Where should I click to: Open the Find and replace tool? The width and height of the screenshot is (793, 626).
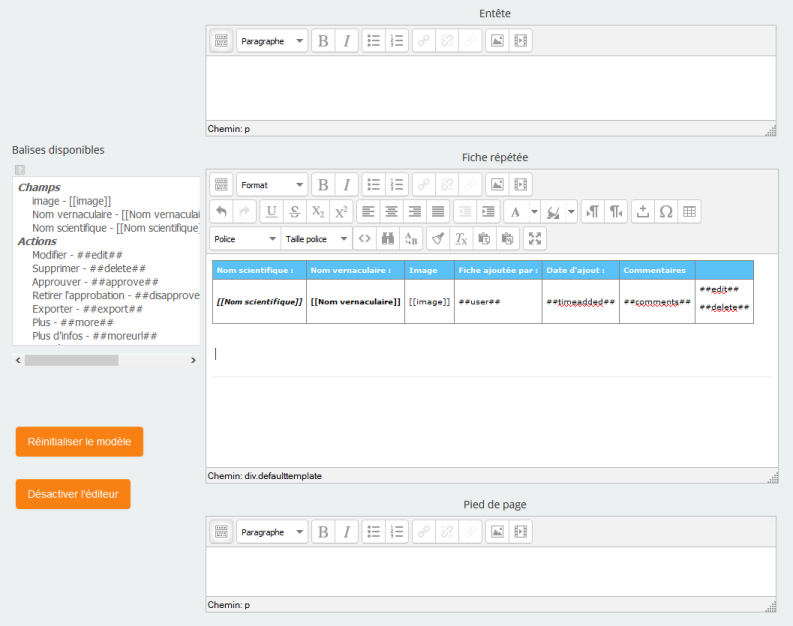click(x=411, y=239)
